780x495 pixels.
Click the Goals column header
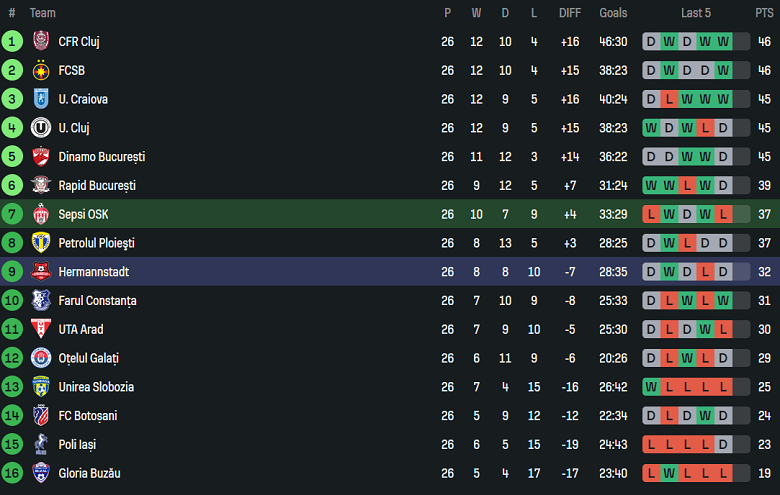point(613,13)
